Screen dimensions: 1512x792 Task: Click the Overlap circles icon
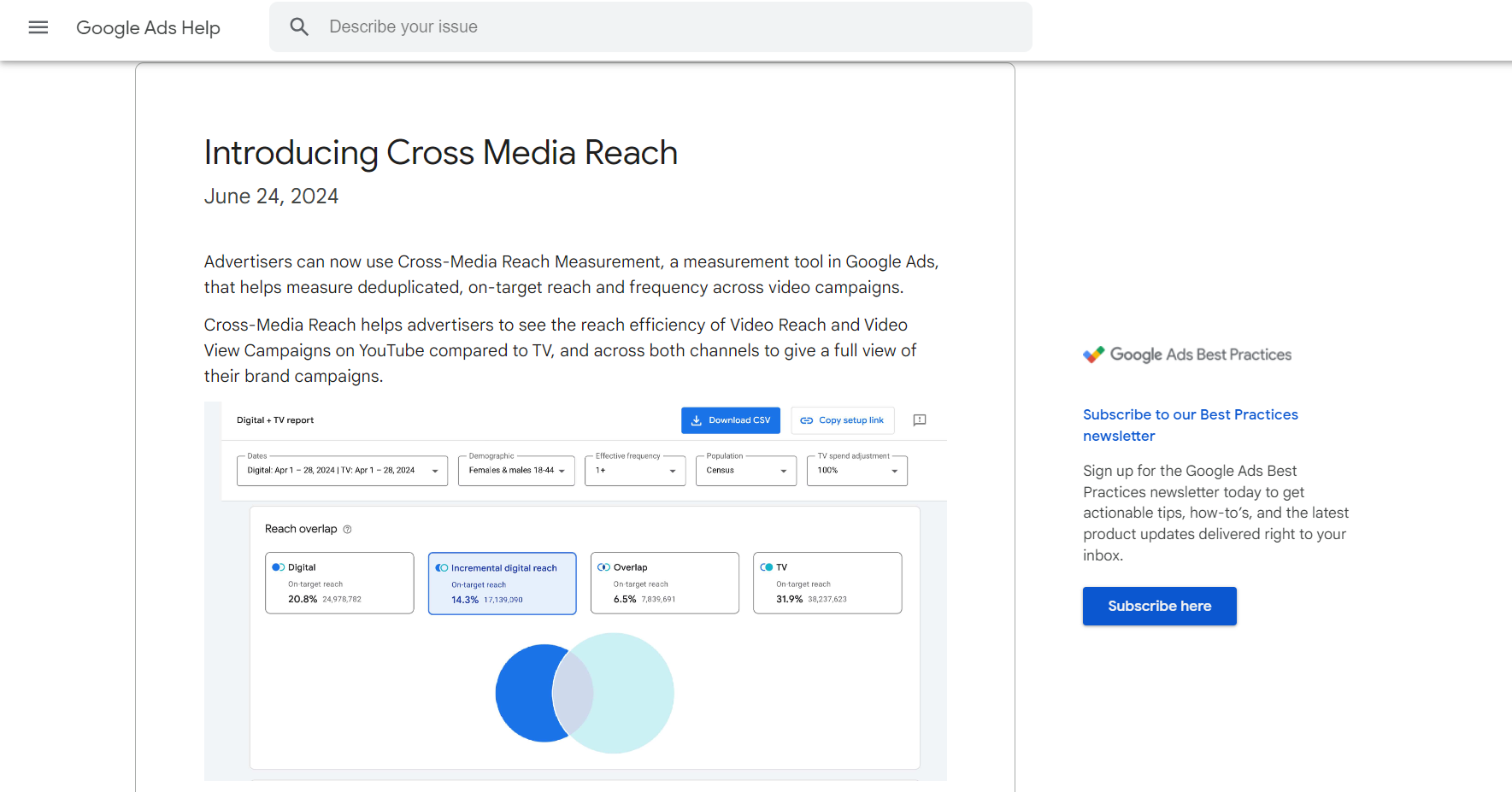[x=603, y=567]
